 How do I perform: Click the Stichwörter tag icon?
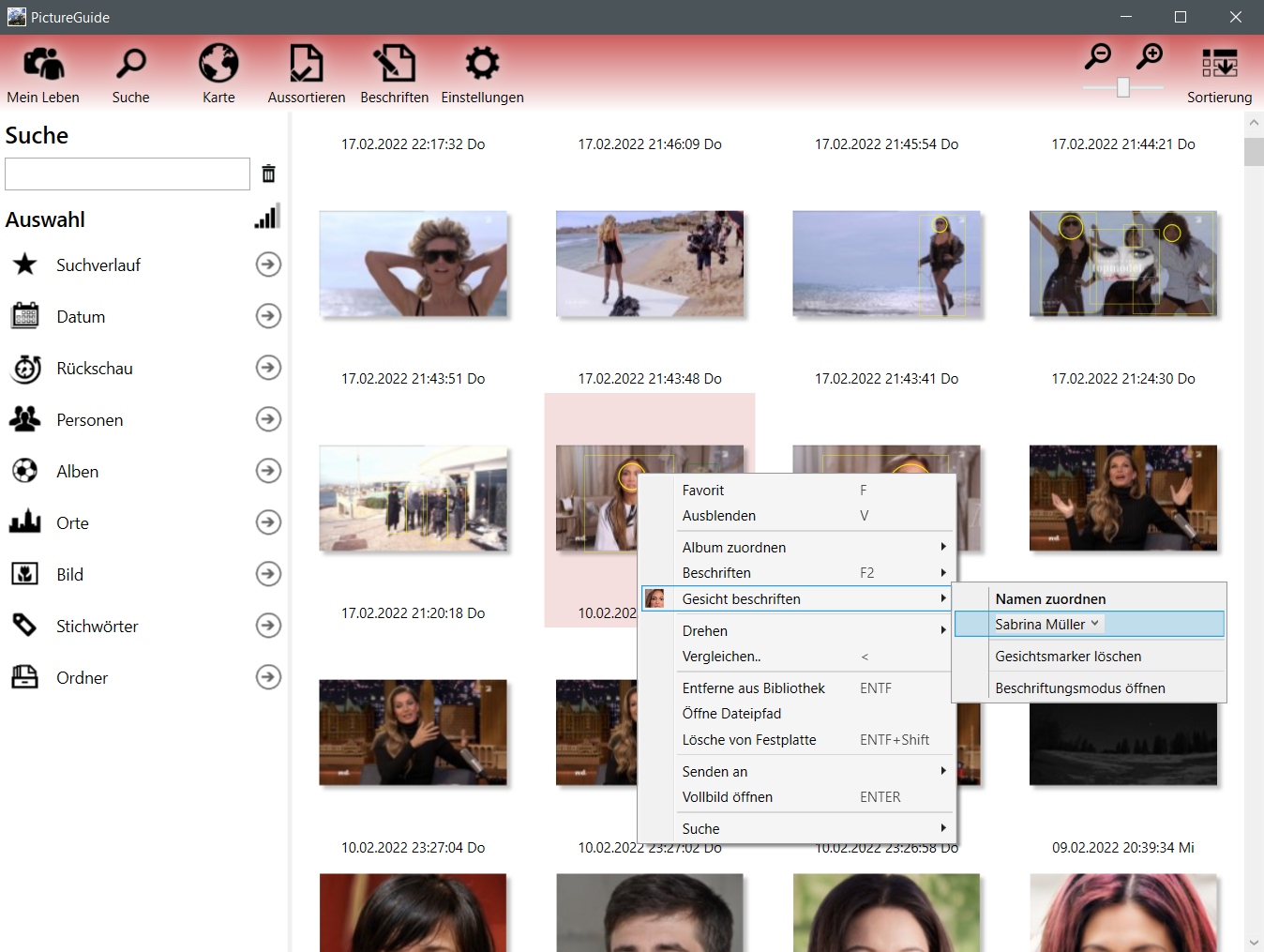click(x=25, y=625)
